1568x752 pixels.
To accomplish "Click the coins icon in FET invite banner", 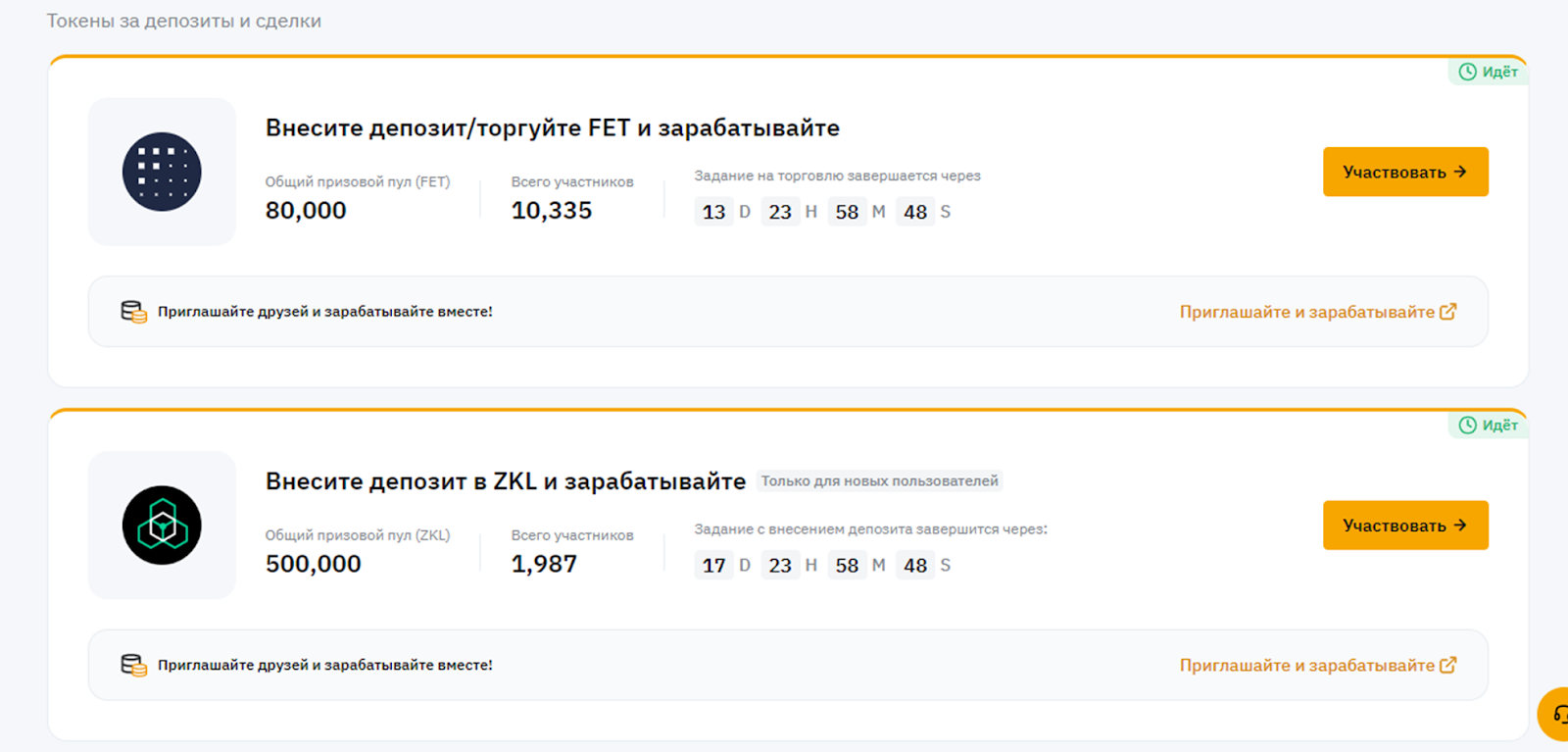I will (x=133, y=312).
